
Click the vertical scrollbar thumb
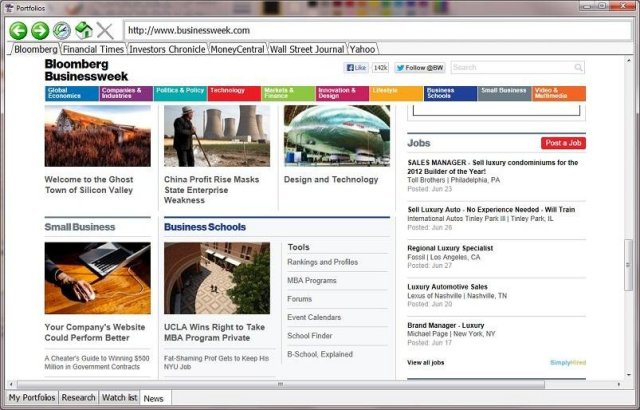coord(628,265)
